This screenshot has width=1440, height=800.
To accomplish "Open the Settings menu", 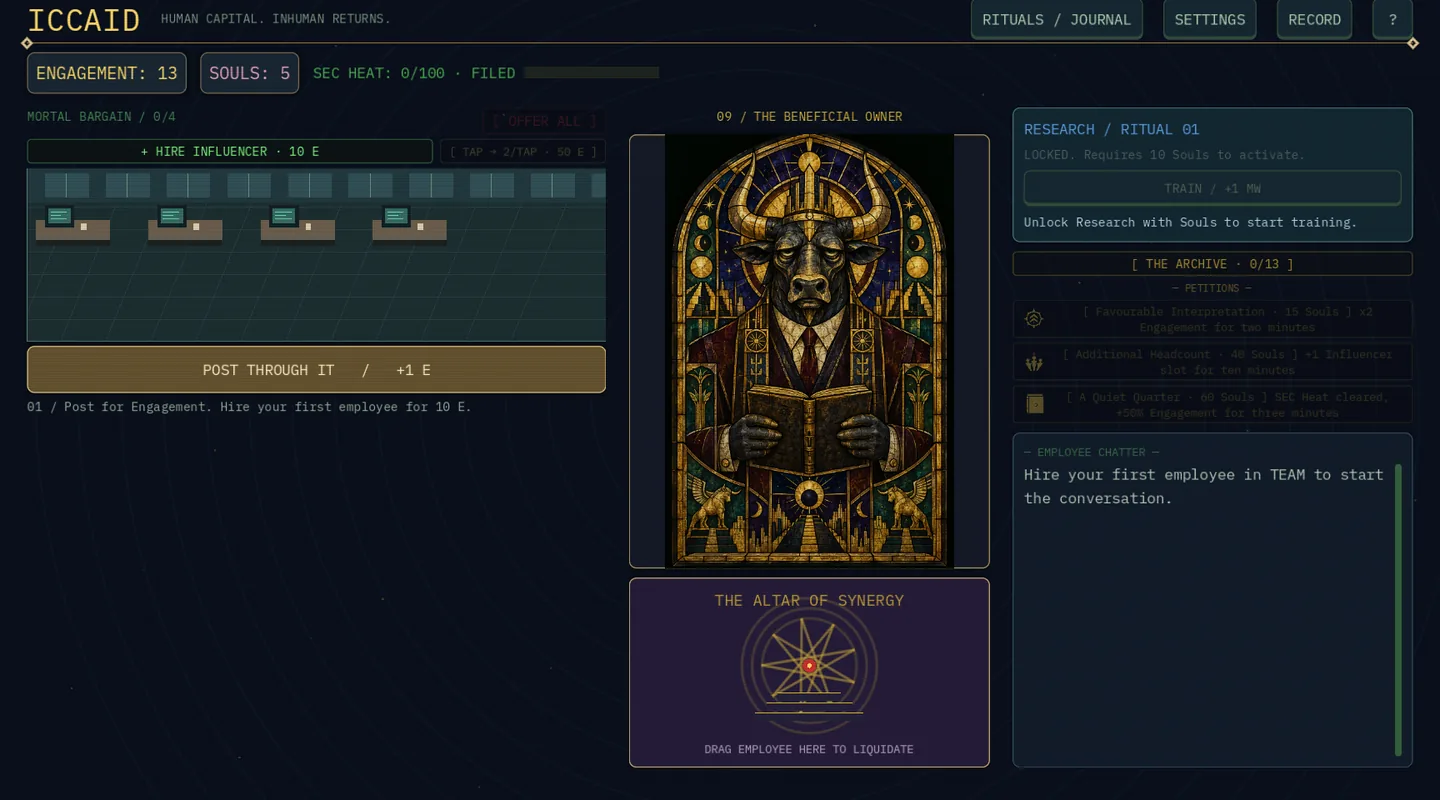I will 1209,20.
